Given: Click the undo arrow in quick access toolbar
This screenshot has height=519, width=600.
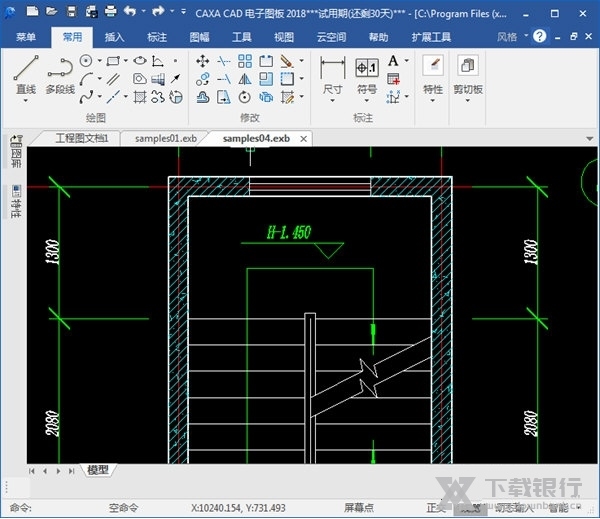Looking at the screenshot, I should pos(129,11).
